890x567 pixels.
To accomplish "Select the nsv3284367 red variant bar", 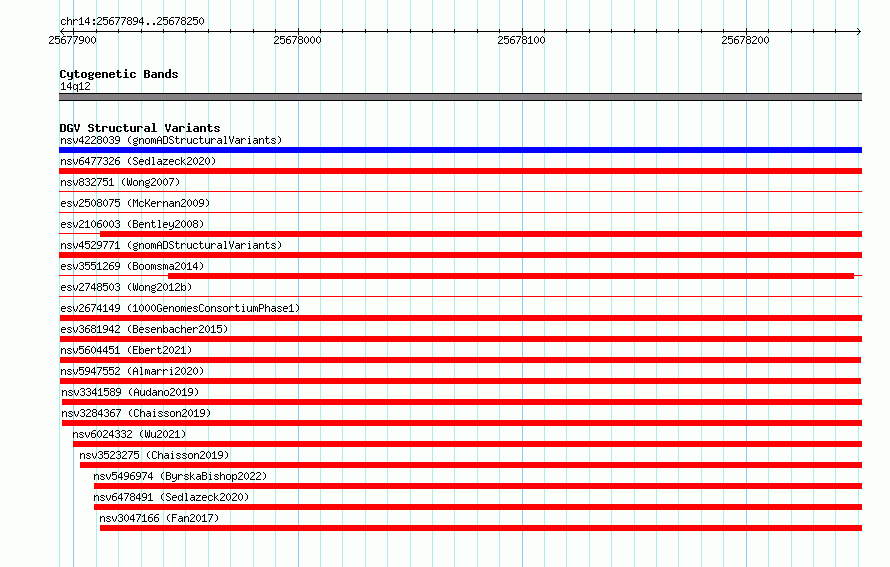I will pos(461,423).
